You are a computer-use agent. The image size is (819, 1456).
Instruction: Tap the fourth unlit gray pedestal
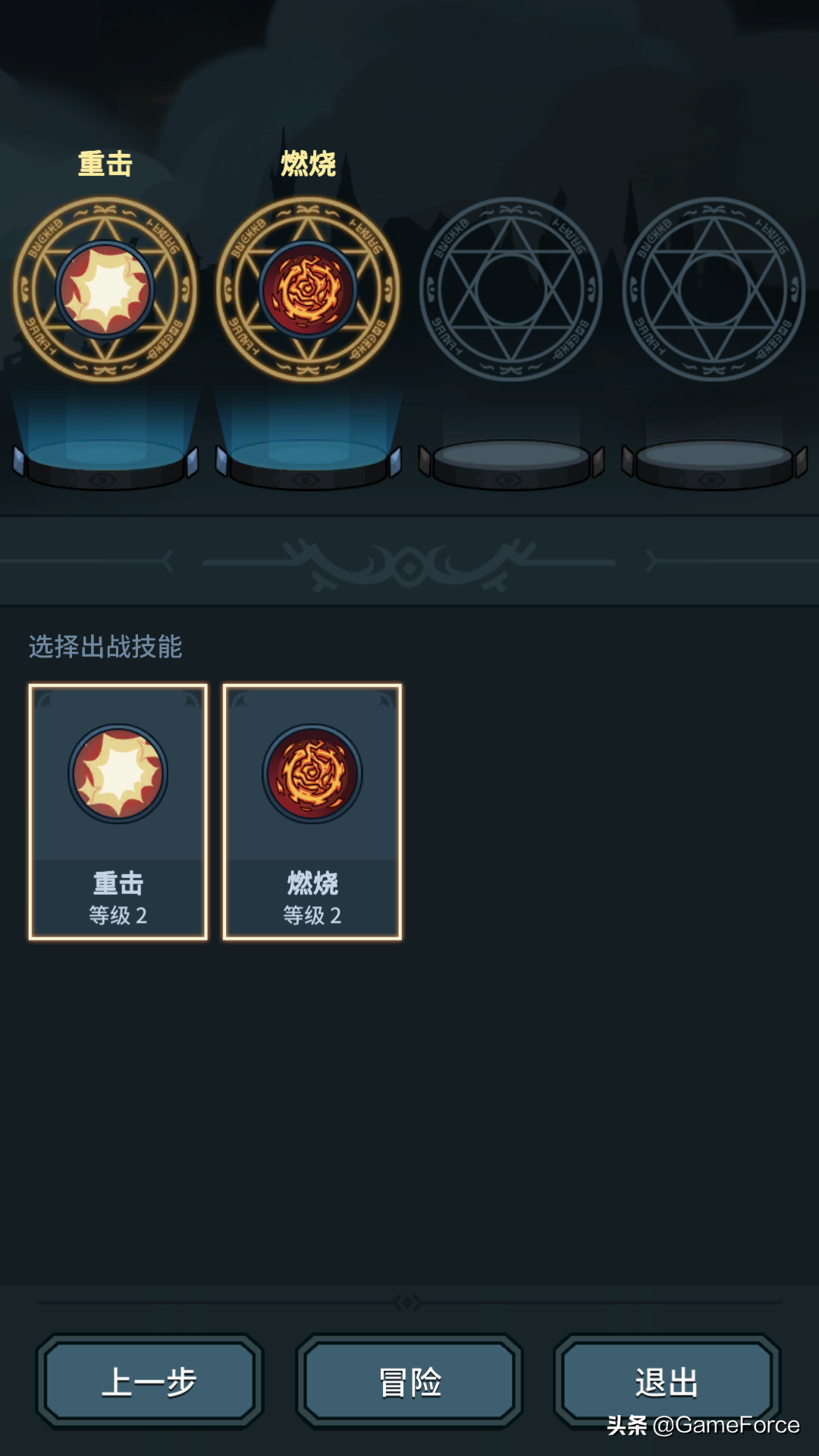[x=714, y=464]
